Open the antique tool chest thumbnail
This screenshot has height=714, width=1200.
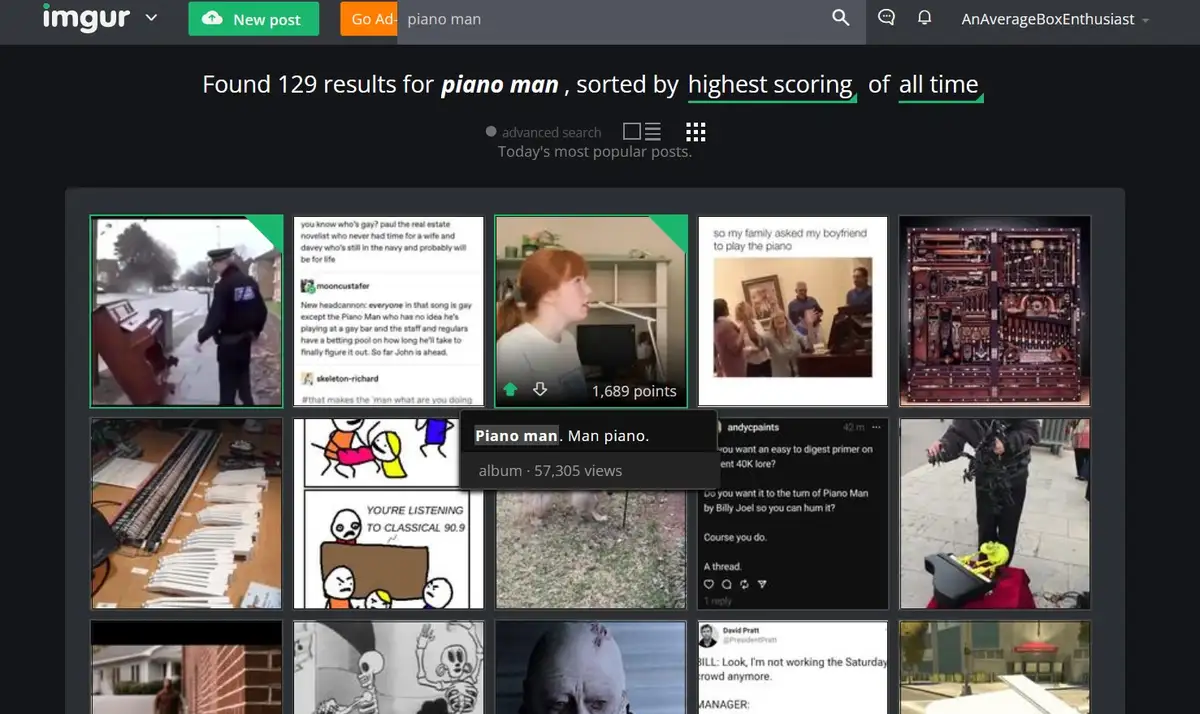click(x=995, y=311)
